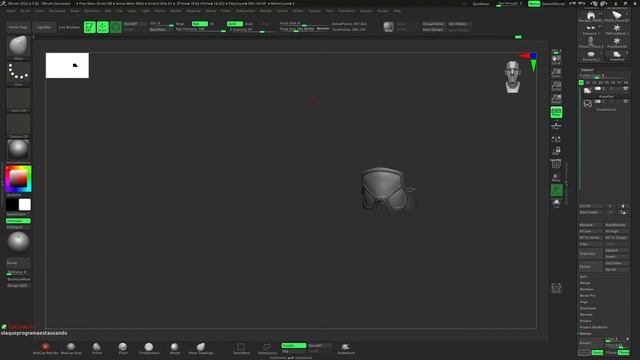Image resolution: width=640 pixels, height=360 pixels.
Task: Open the Brush menu
Action: click(x=25, y=11)
